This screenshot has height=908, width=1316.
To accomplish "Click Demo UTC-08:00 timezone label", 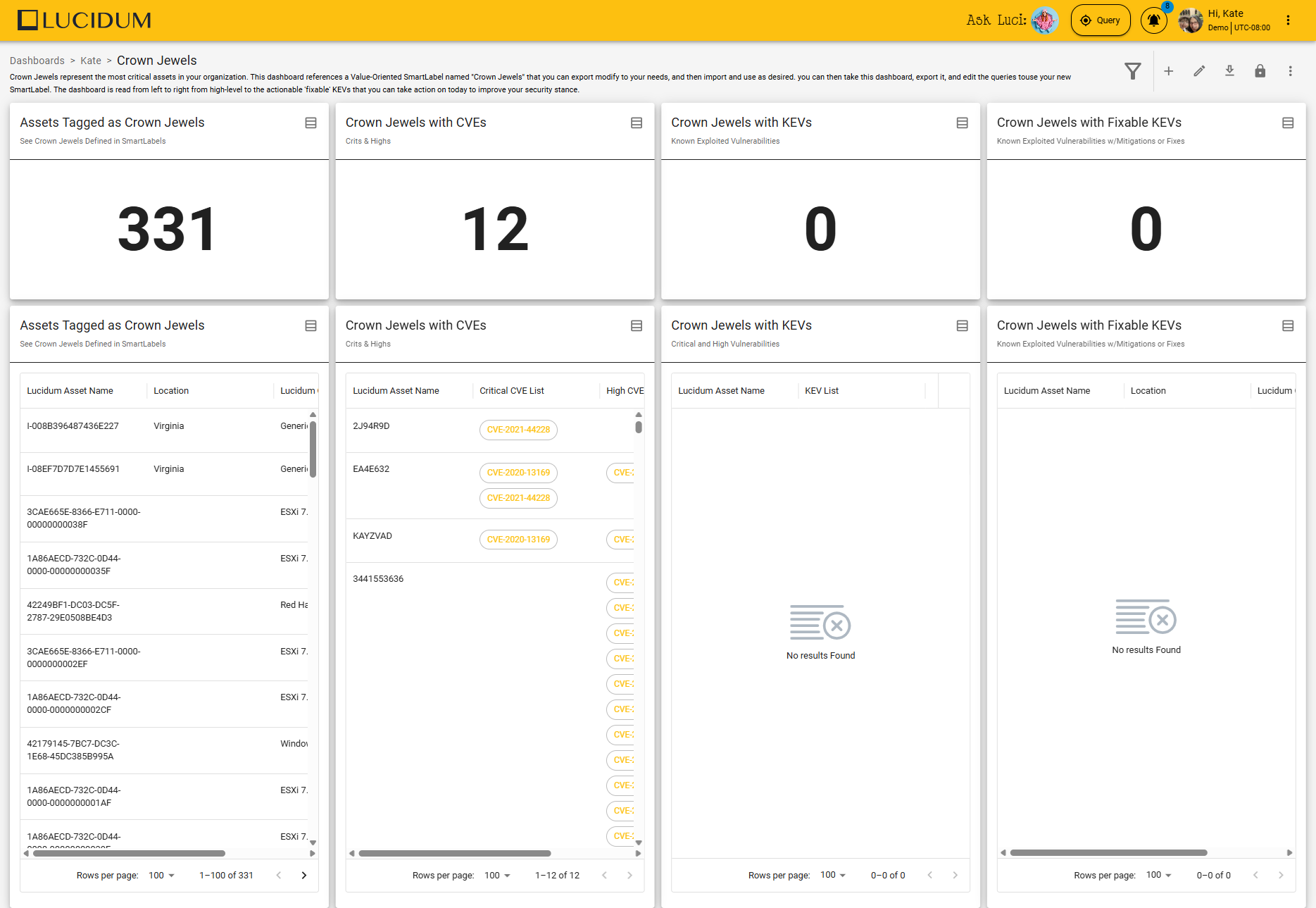I will 1239,28.
